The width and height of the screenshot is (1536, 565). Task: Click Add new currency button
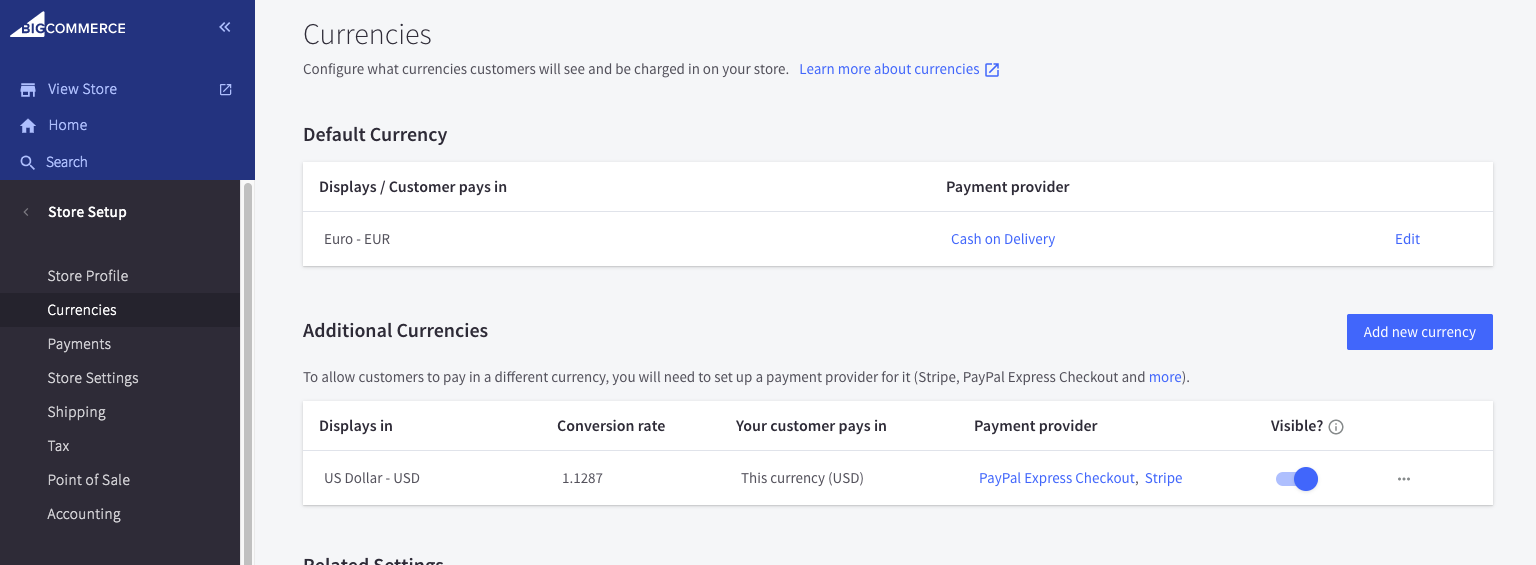(x=1419, y=332)
